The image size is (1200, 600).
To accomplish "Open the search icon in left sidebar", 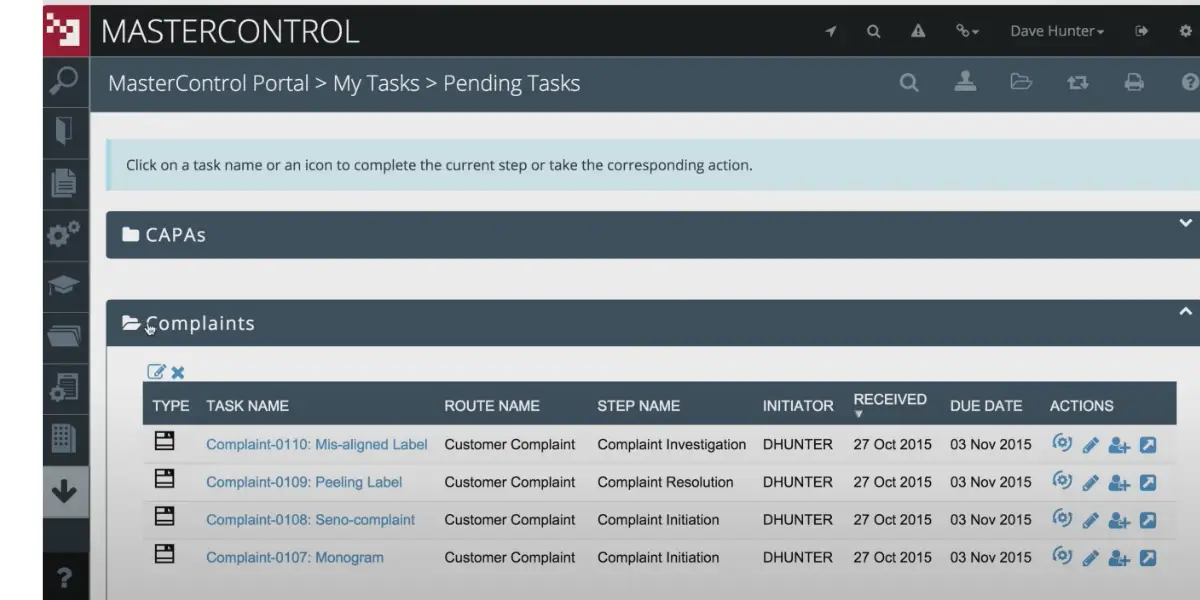I will tap(64, 81).
